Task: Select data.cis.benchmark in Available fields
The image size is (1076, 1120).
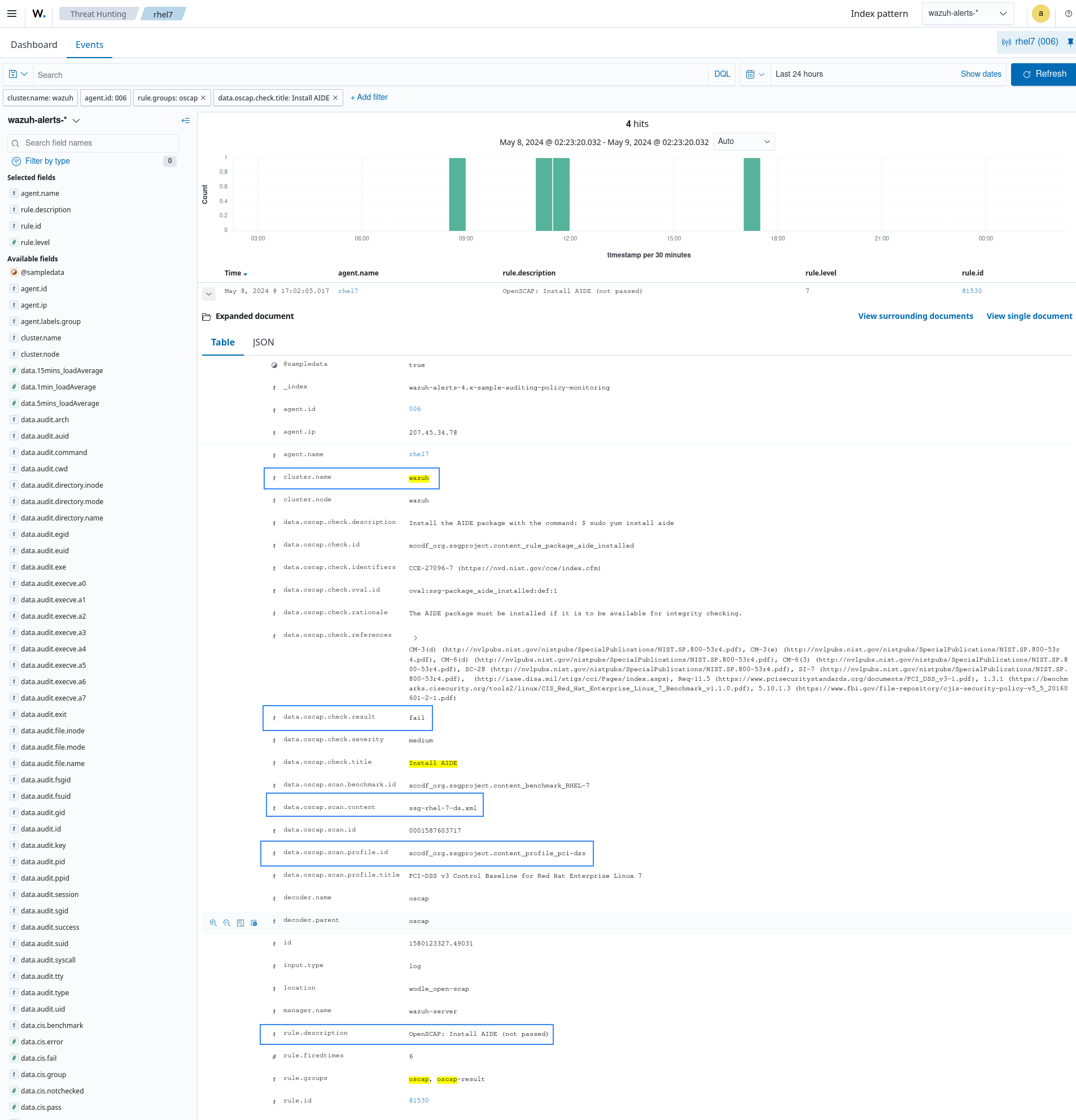Action: pos(52,1026)
